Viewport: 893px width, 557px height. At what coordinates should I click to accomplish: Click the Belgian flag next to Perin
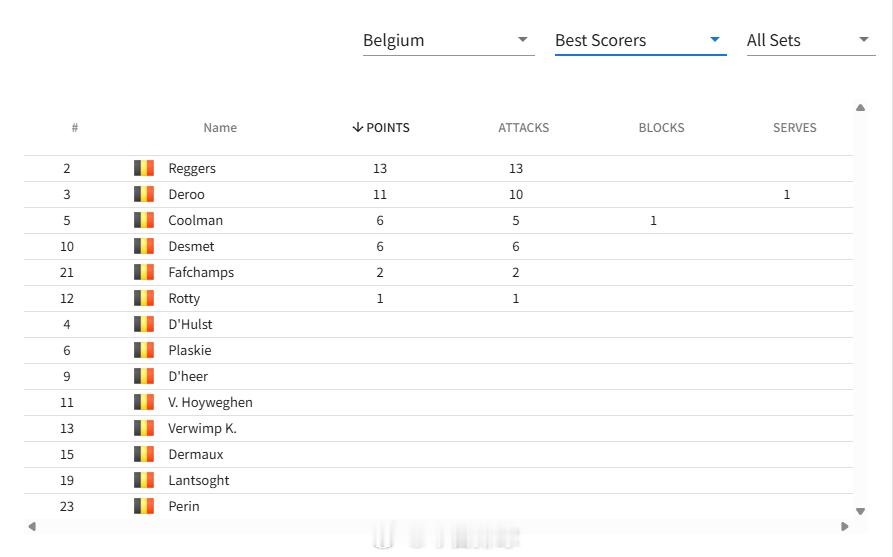point(144,506)
